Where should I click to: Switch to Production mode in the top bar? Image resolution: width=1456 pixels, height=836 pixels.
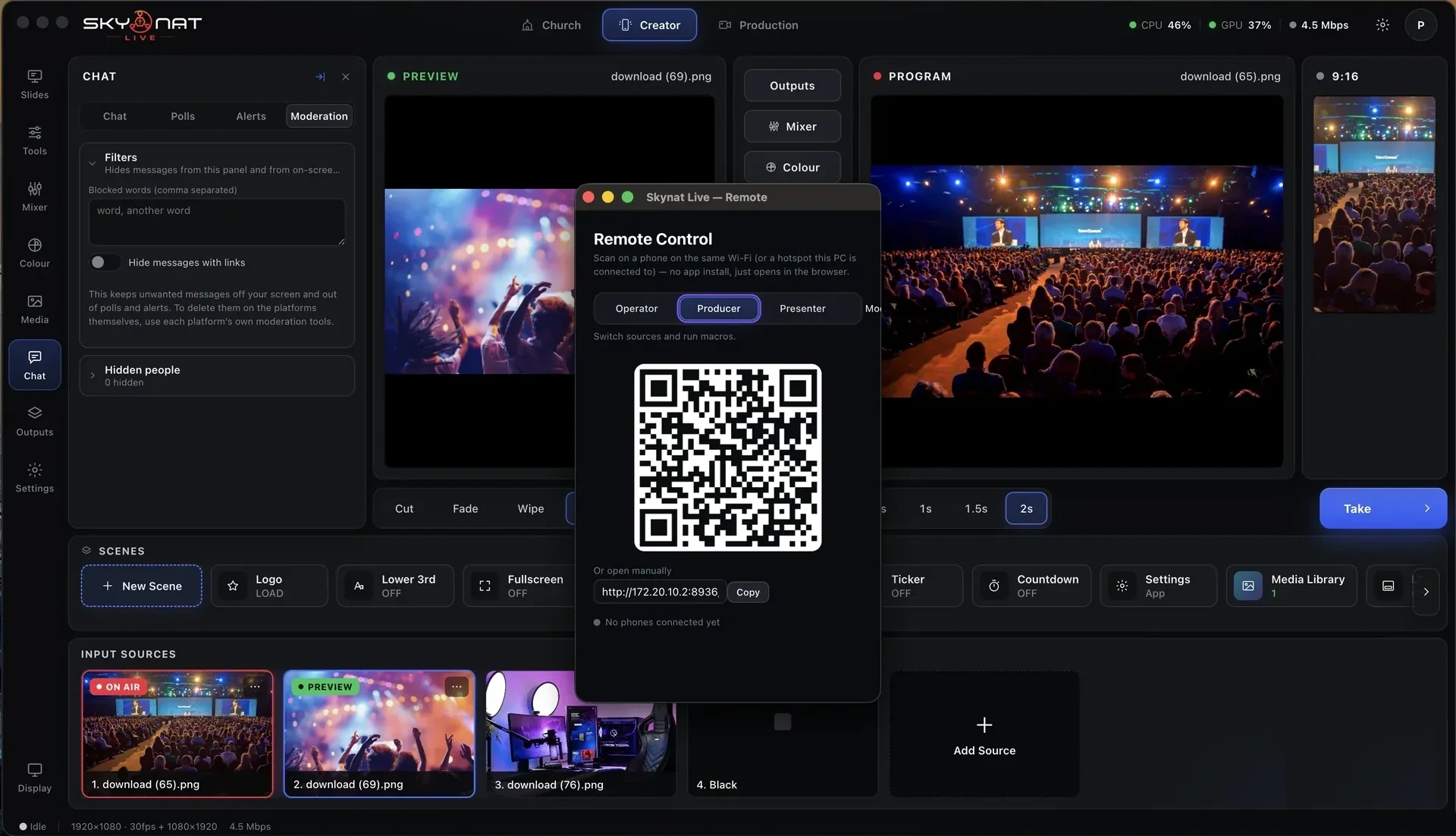click(x=758, y=25)
